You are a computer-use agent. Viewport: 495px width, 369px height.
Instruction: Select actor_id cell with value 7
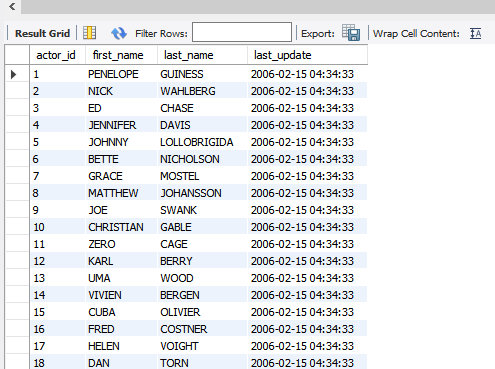coord(57,176)
